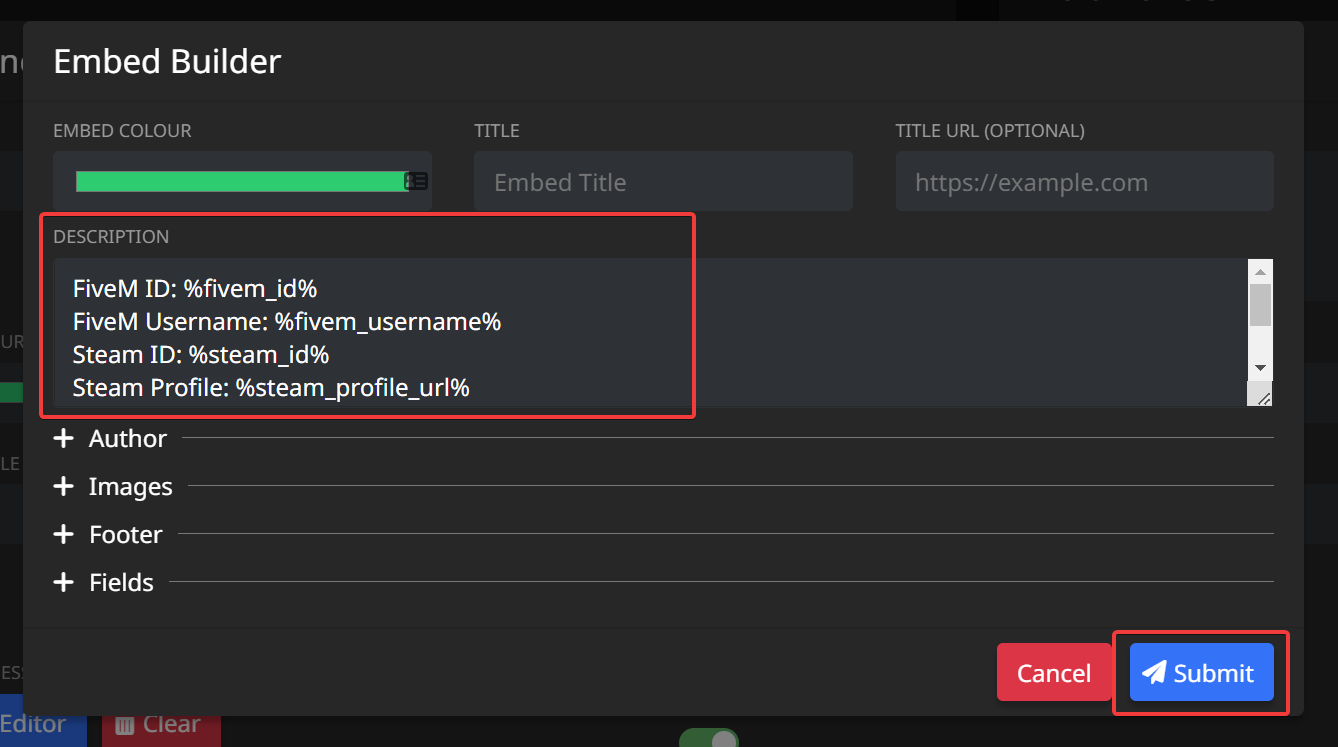This screenshot has width=1338, height=747.
Task: Click the plus icon next to Images
Action: 63,486
